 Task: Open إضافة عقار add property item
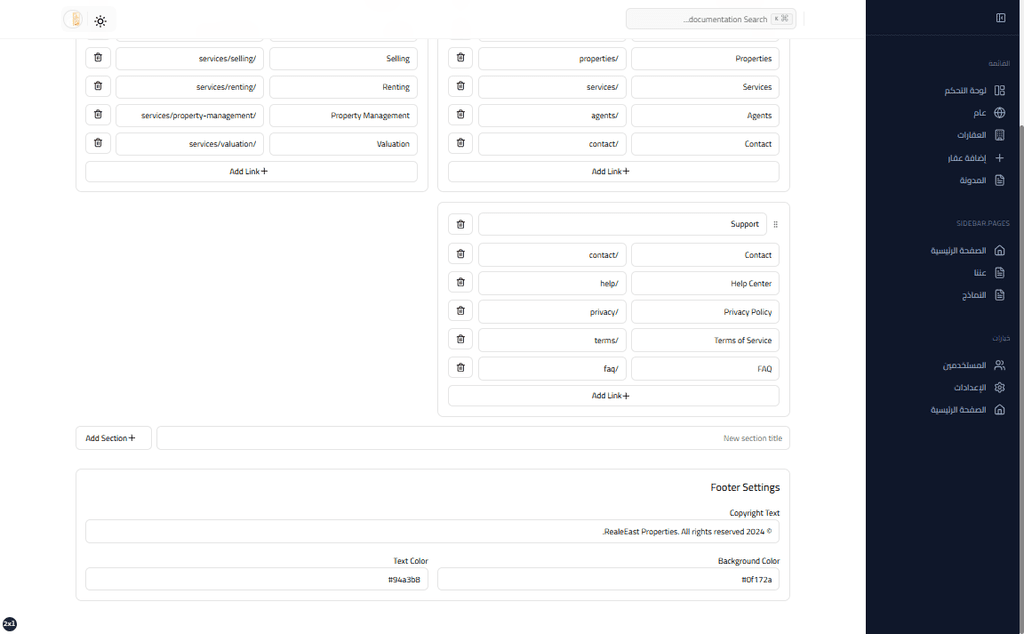coord(976,157)
